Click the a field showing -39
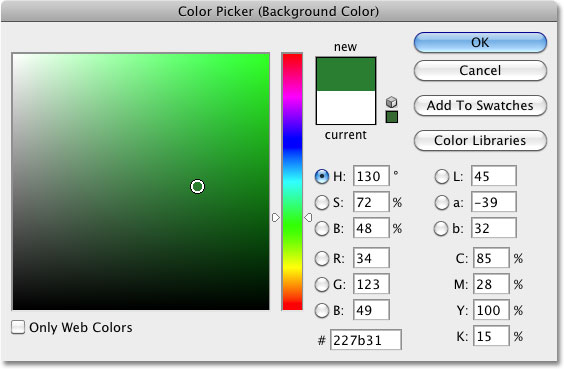The width and height of the screenshot is (564, 369). pos(494,202)
